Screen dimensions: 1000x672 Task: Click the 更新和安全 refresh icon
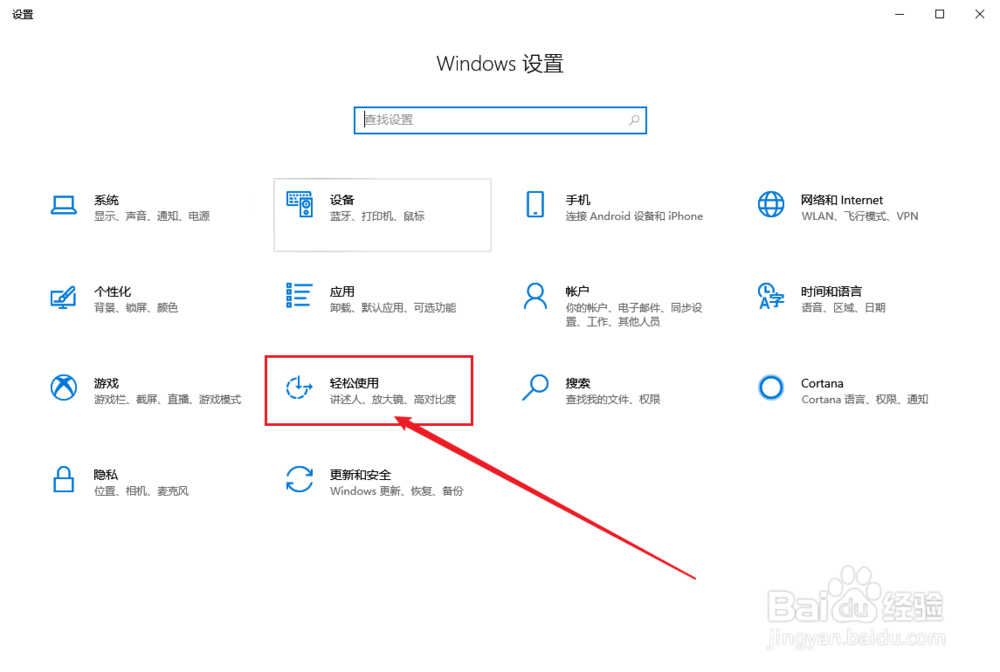[x=299, y=480]
